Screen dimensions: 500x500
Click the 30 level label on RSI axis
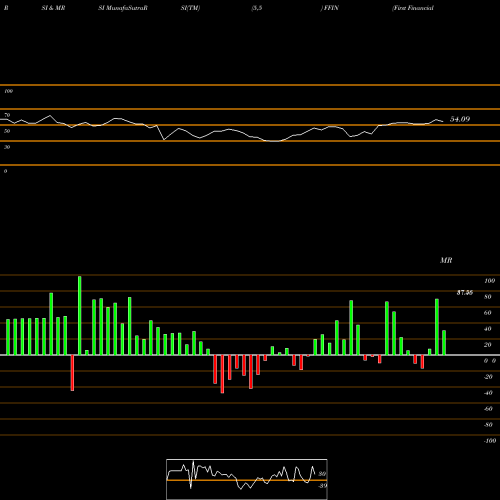point(7,147)
